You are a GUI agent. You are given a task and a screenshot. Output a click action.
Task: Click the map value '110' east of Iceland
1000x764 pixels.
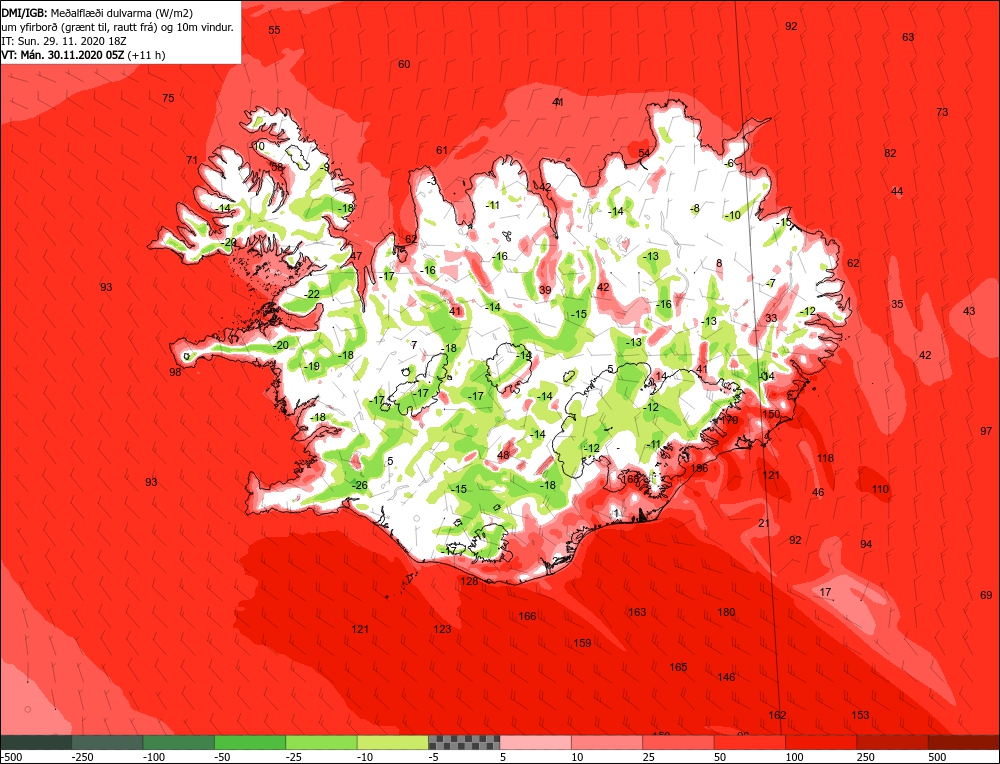tap(880, 489)
